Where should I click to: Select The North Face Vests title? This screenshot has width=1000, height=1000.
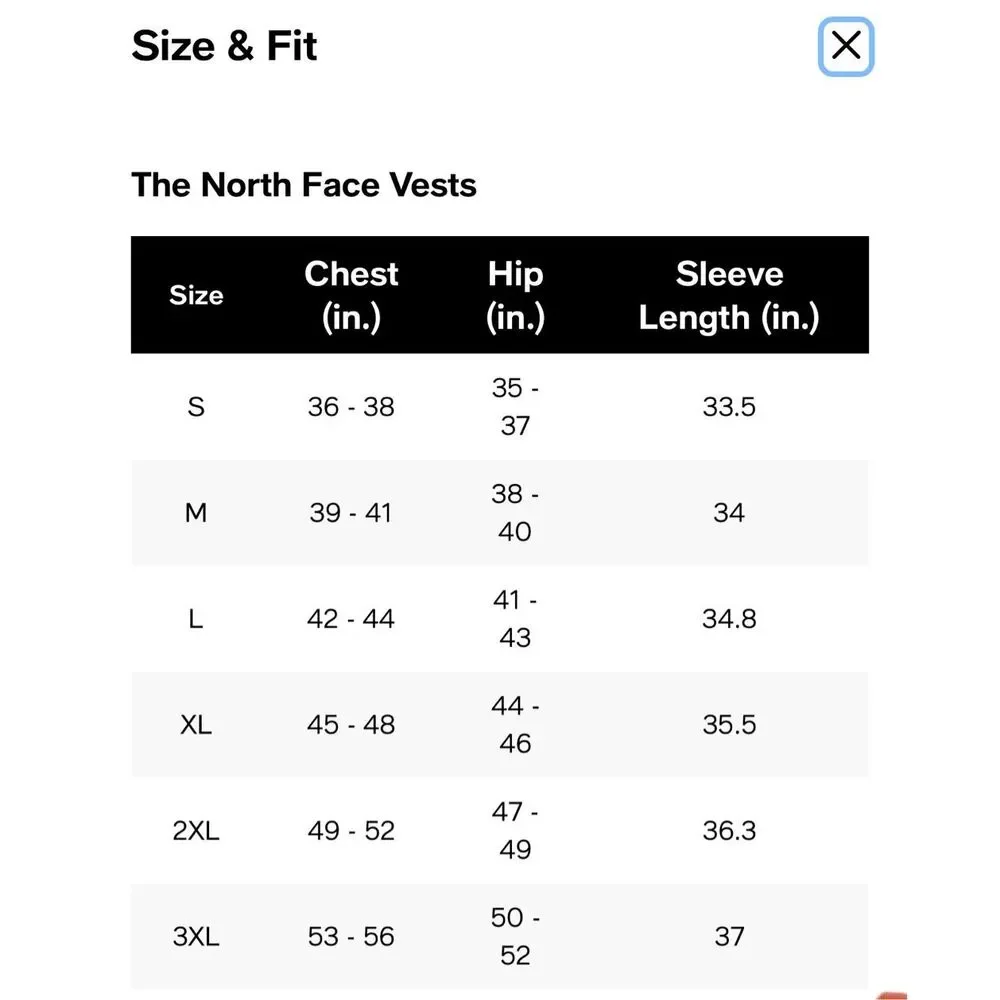click(304, 185)
